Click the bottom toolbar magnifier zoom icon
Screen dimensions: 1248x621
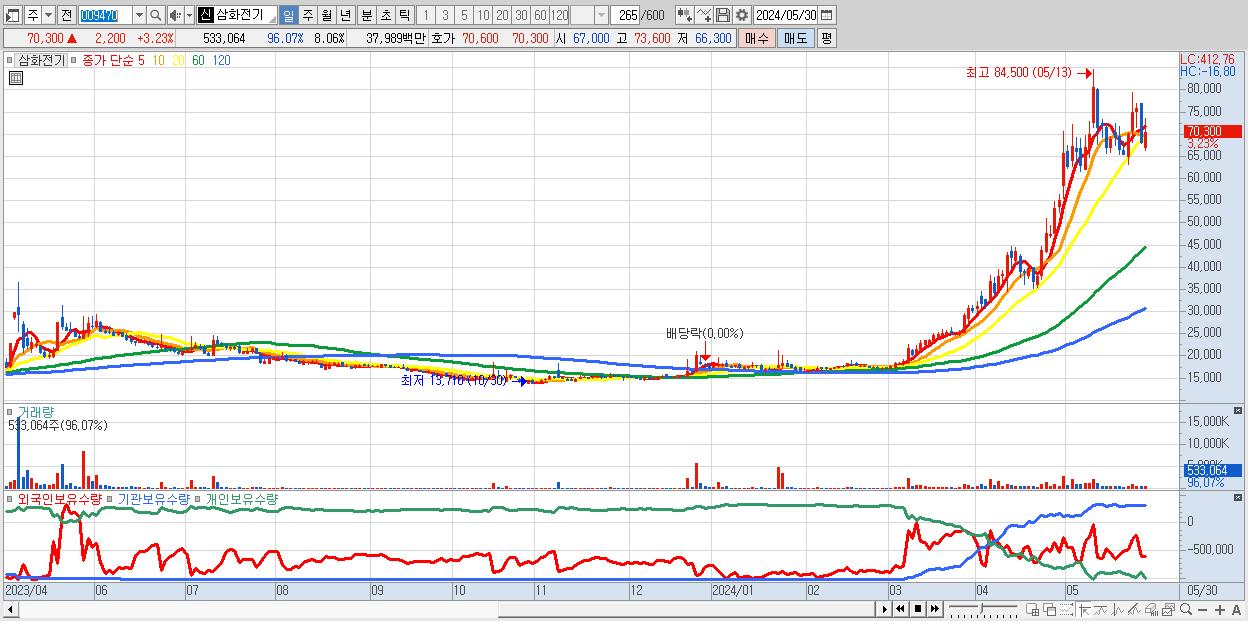coord(1186,609)
